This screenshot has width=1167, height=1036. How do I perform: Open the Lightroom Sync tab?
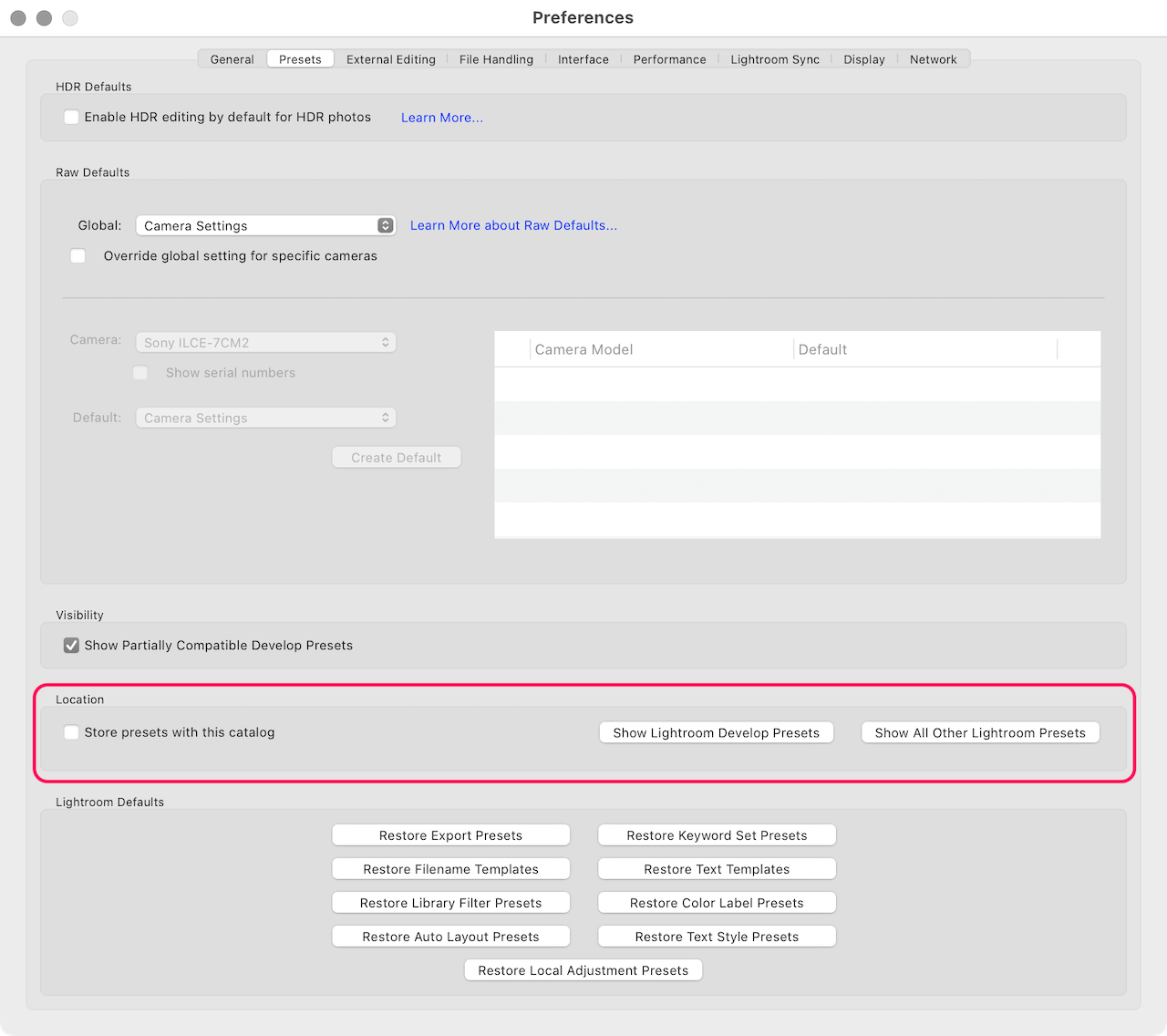pyautogui.click(x=775, y=59)
